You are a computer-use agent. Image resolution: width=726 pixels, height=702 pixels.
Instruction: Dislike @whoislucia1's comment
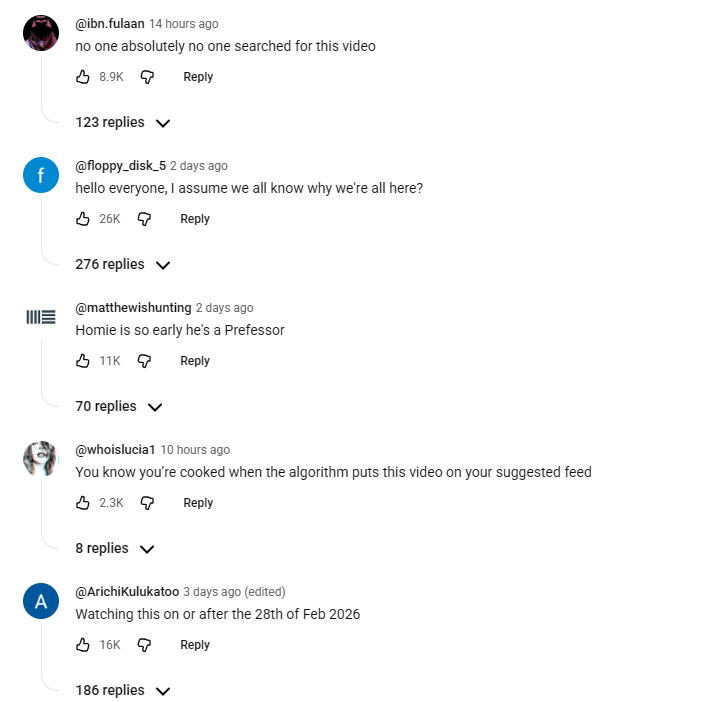pyautogui.click(x=147, y=503)
